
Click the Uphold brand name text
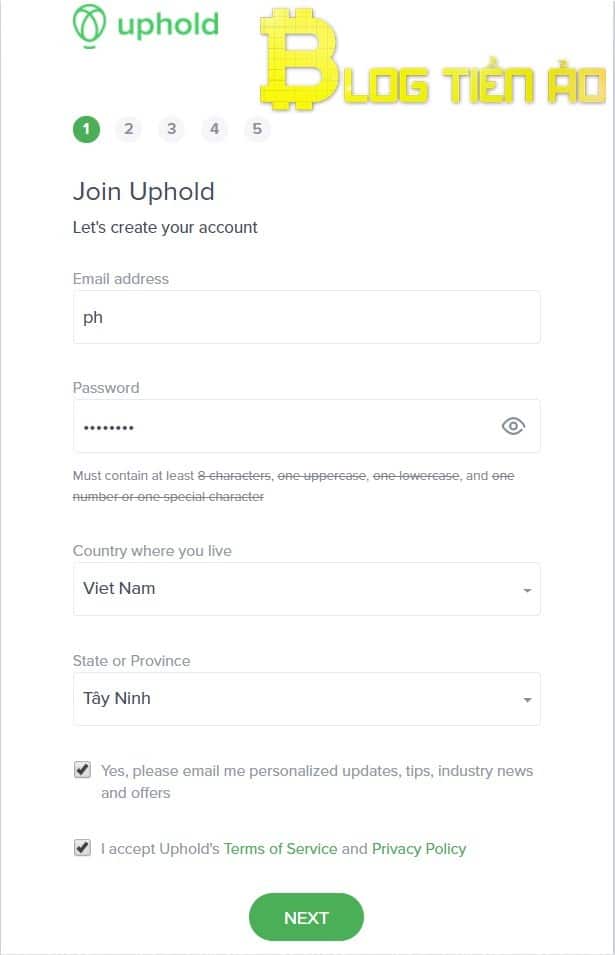[x=167, y=24]
